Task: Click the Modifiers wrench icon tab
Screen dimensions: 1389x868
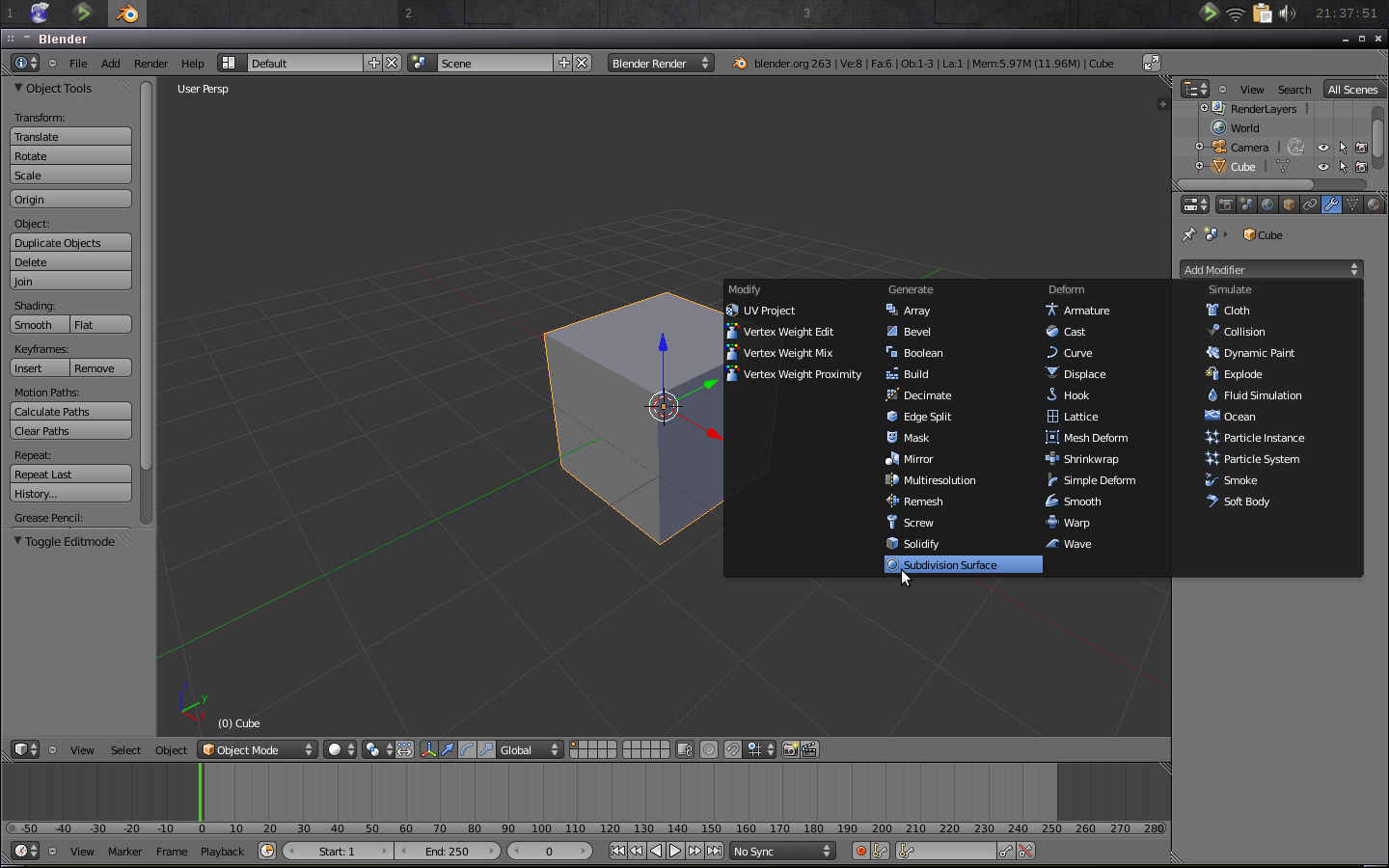Action: [x=1331, y=203]
